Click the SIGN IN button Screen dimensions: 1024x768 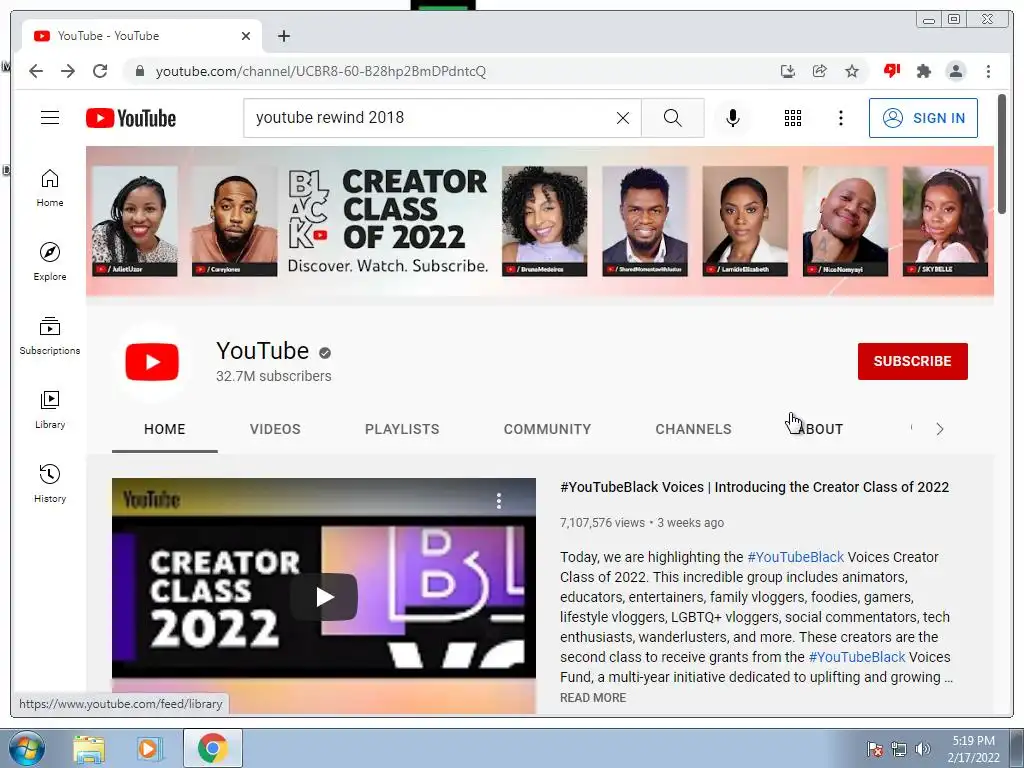point(923,118)
